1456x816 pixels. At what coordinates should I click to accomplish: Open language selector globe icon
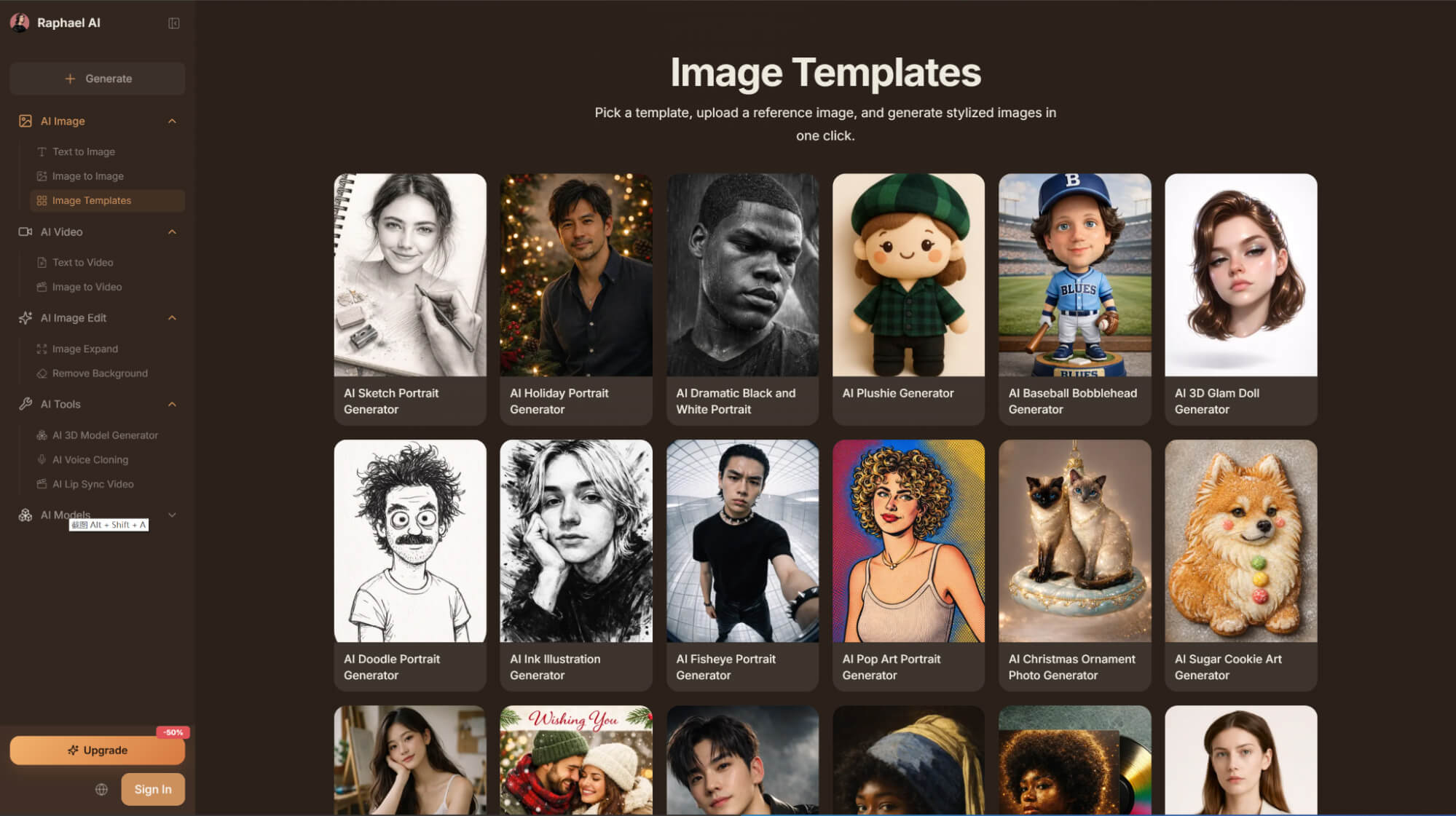pyautogui.click(x=101, y=789)
